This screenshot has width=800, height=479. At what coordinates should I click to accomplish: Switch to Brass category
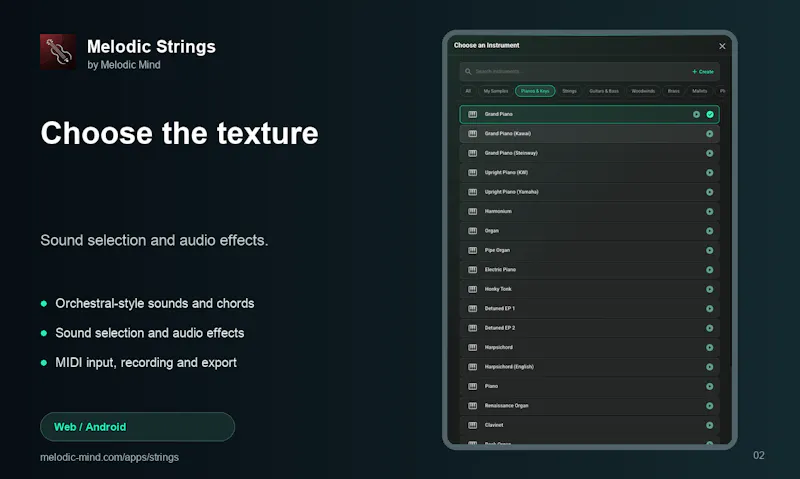[x=673, y=91]
